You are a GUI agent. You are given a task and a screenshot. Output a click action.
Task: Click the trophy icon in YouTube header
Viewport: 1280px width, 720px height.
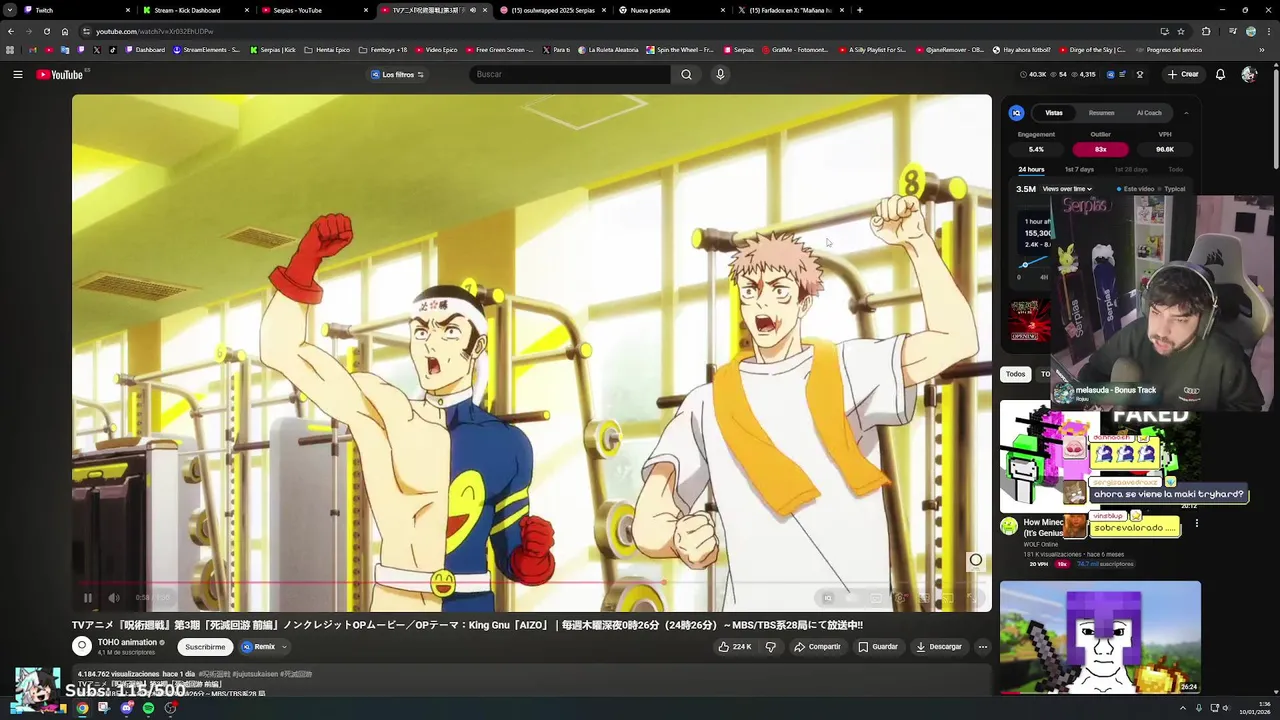1139,74
